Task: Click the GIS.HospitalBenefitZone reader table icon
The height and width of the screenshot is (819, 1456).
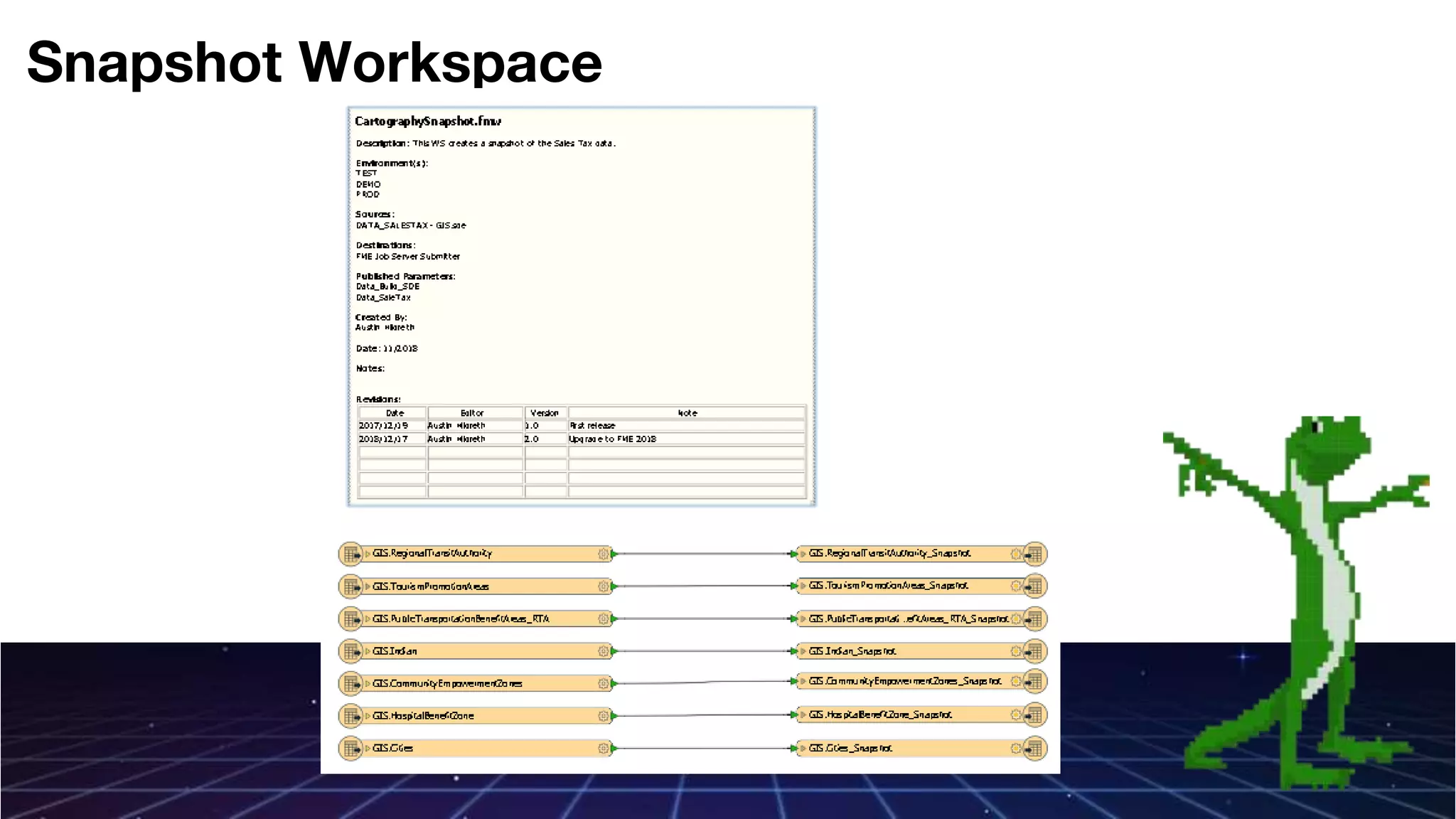Action: 350,716
